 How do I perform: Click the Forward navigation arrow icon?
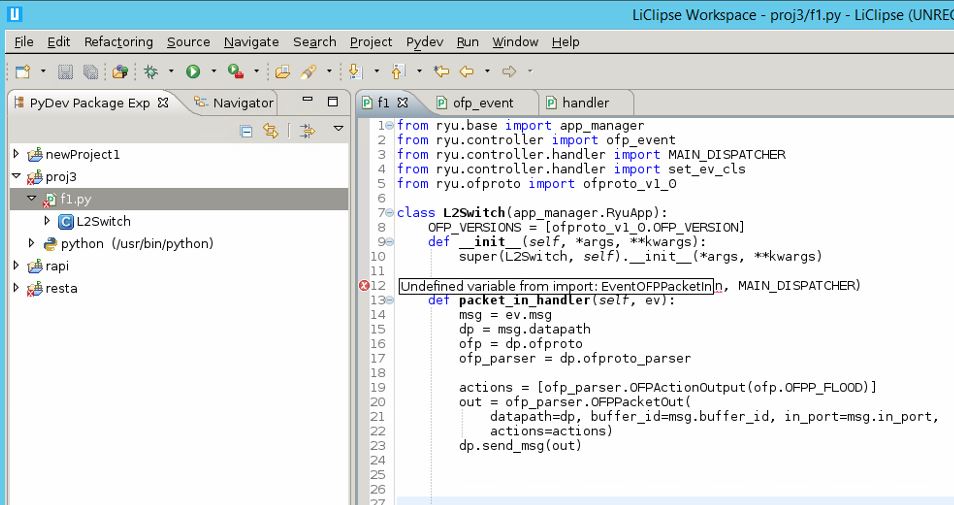tap(509, 72)
